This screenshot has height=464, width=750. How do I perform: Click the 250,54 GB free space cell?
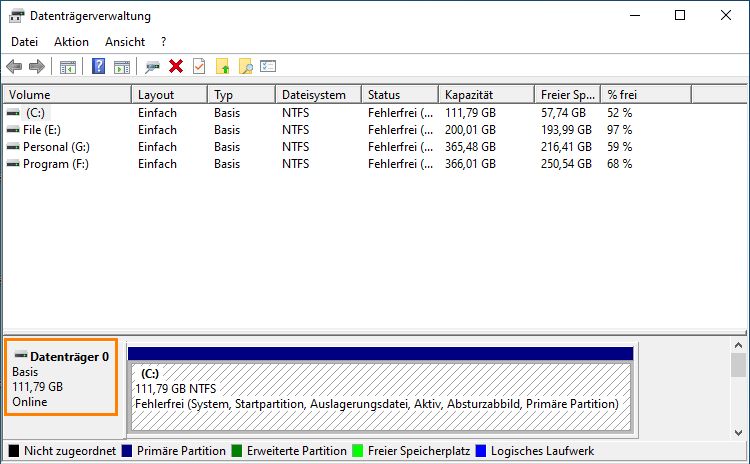coord(566,164)
